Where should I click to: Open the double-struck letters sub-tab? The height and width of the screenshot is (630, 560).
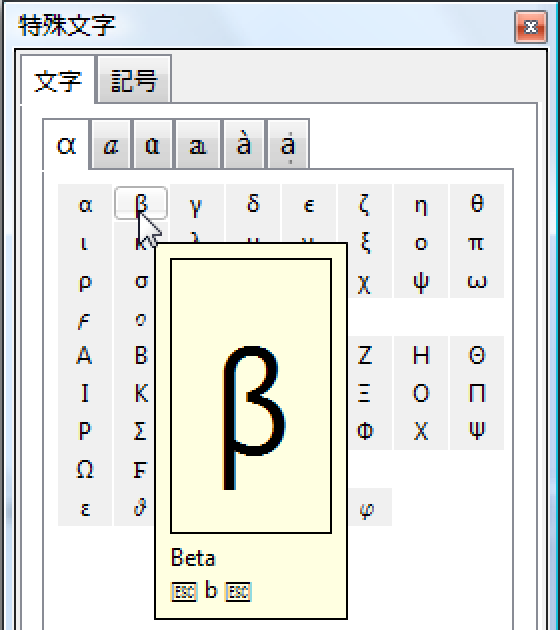click(x=198, y=144)
